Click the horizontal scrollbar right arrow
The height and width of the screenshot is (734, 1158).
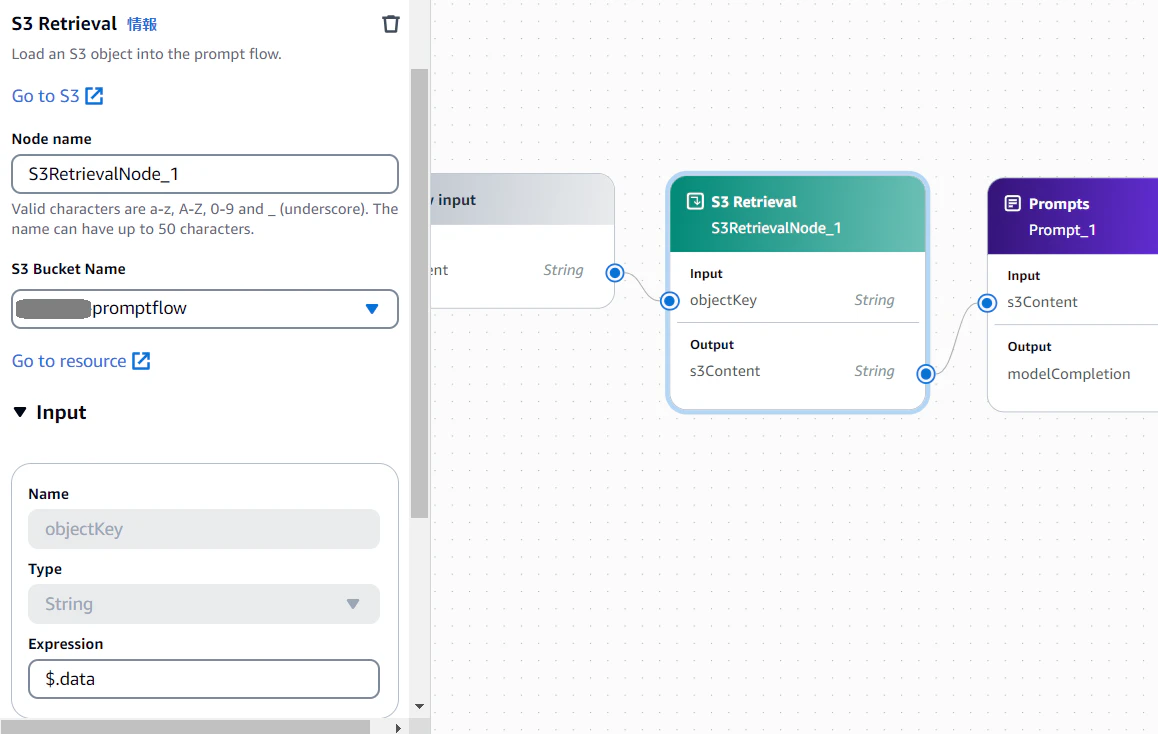(398, 728)
